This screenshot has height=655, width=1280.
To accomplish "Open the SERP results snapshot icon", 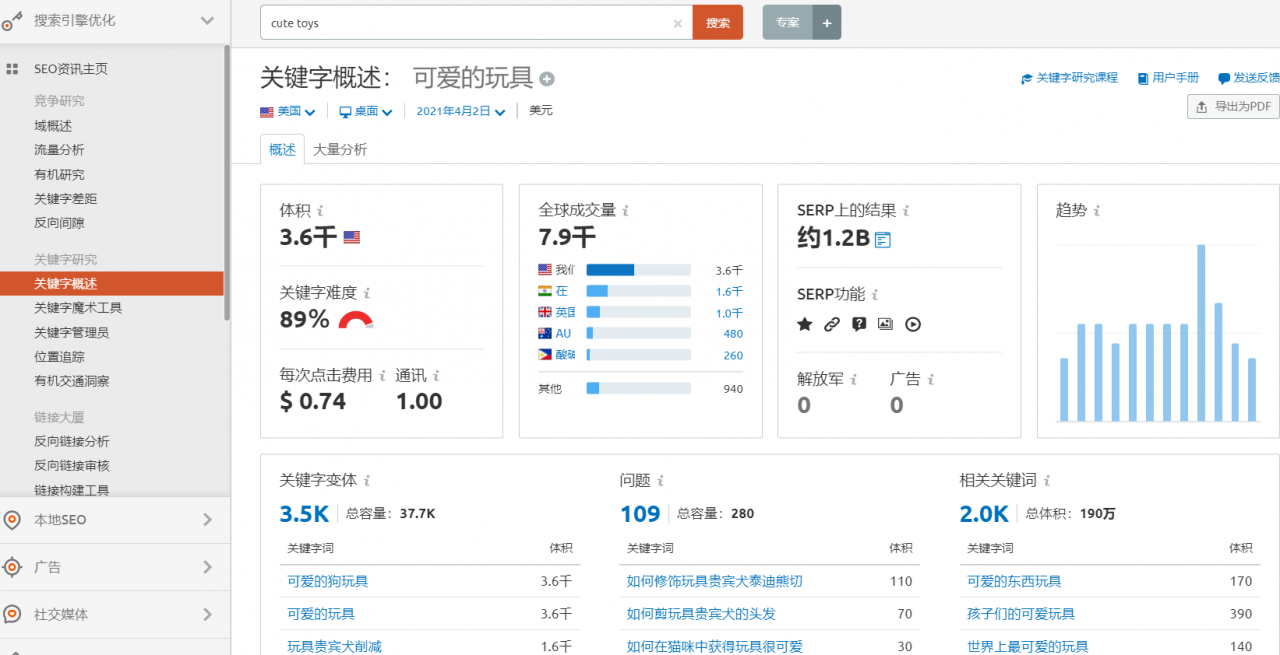I will point(882,239).
